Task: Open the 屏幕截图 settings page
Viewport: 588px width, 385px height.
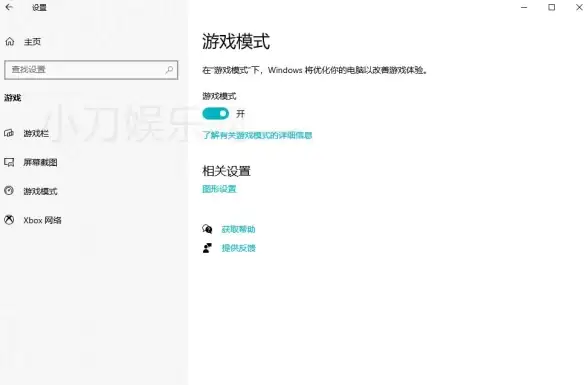Action: (x=40, y=162)
